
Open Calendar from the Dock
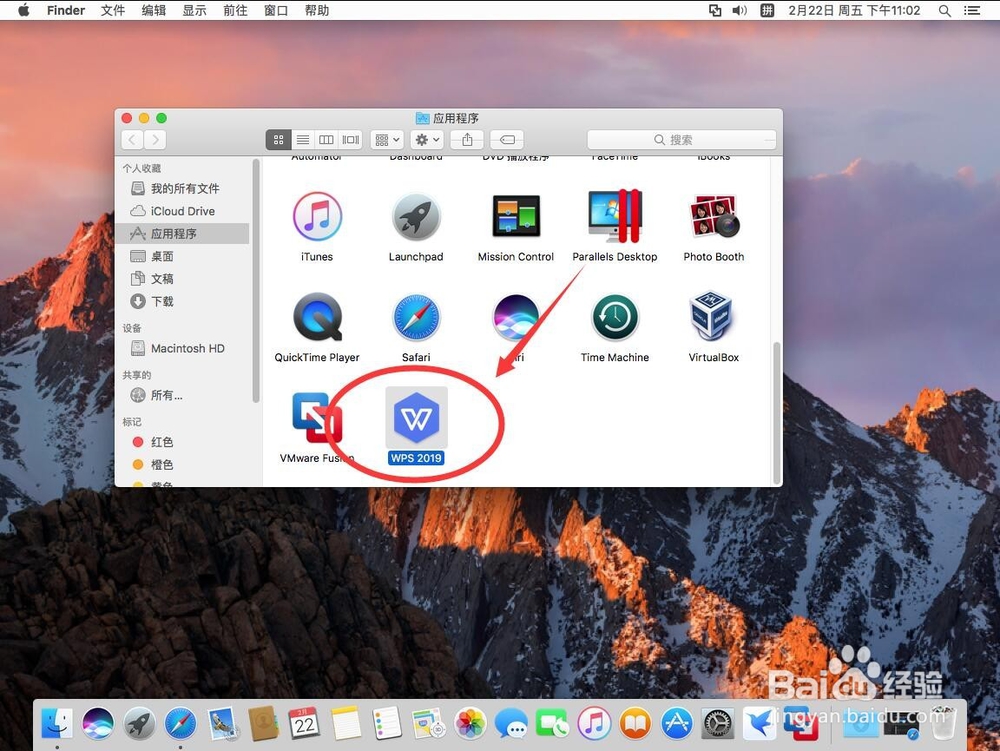tap(304, 724)
